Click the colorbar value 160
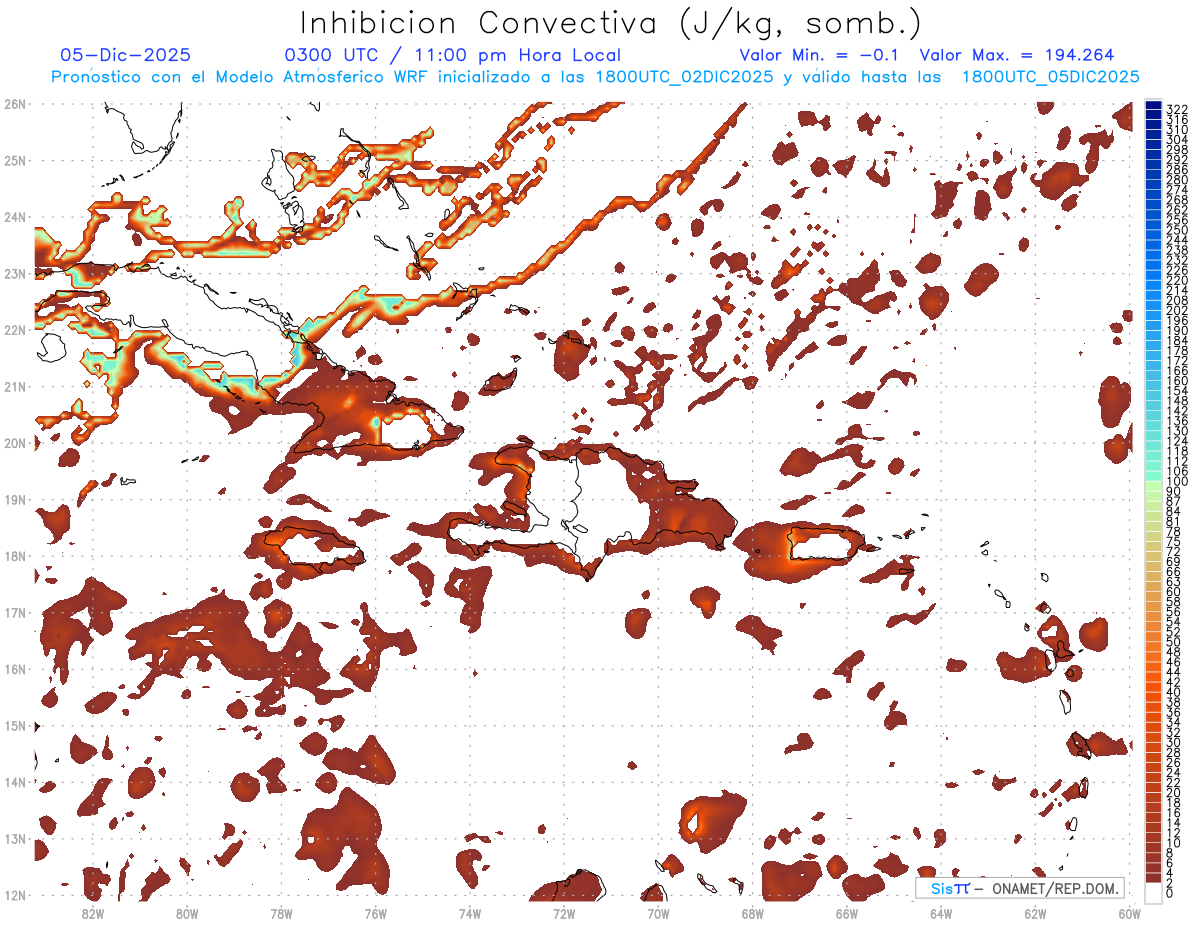This screenshot has height=927, width=1200. [x=1177, y=381]
